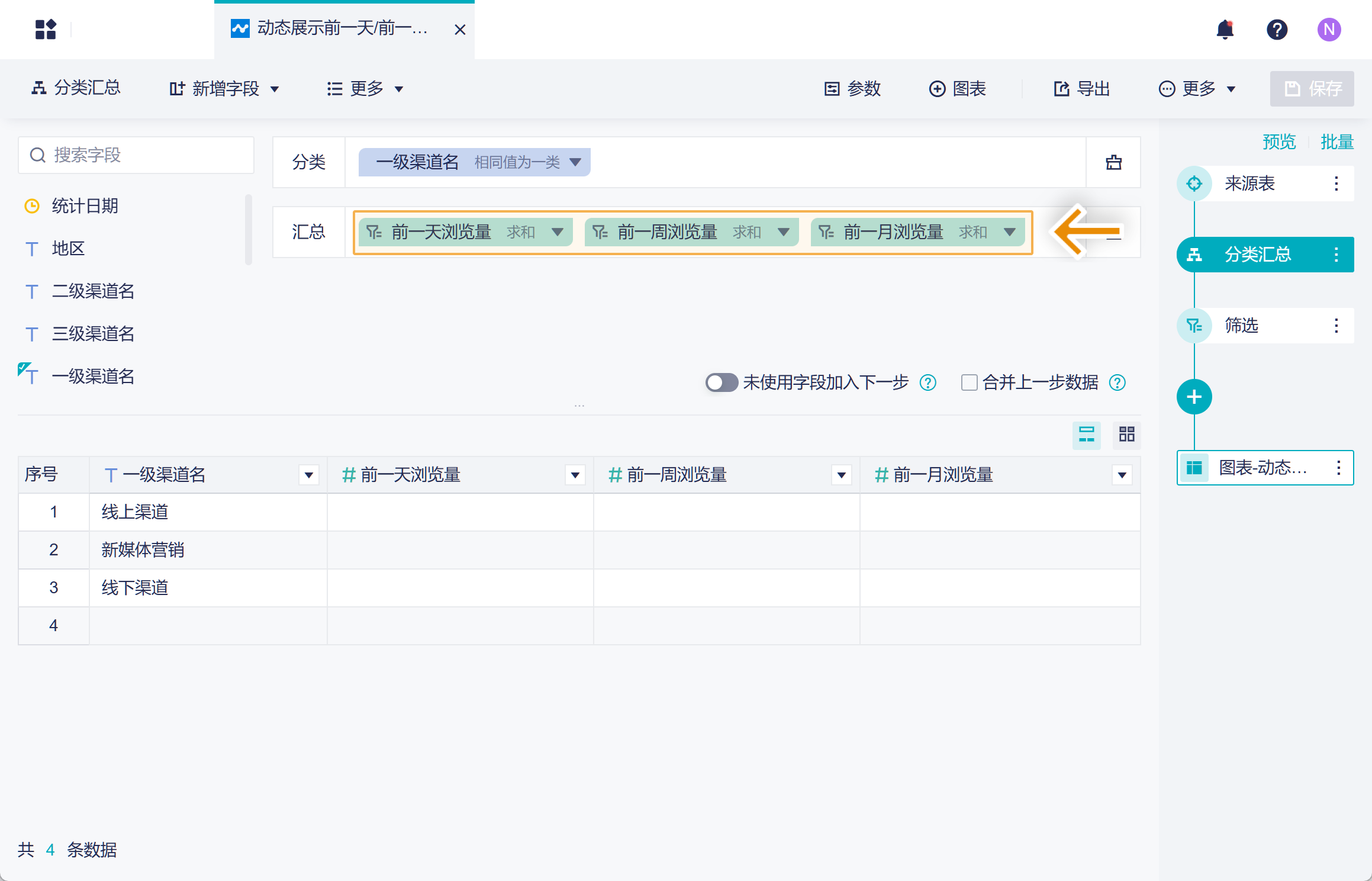Image resolution: width=1372 pixels, height=881 pixels.
Task: Switch to grid layout view icon
Action: tap(1126, 435)
